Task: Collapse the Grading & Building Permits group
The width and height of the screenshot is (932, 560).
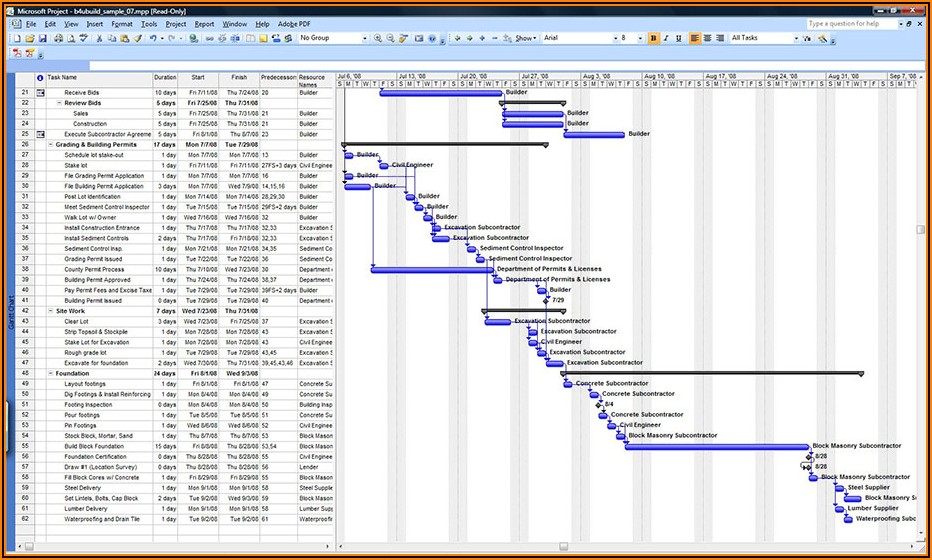Action: (50, 145)
